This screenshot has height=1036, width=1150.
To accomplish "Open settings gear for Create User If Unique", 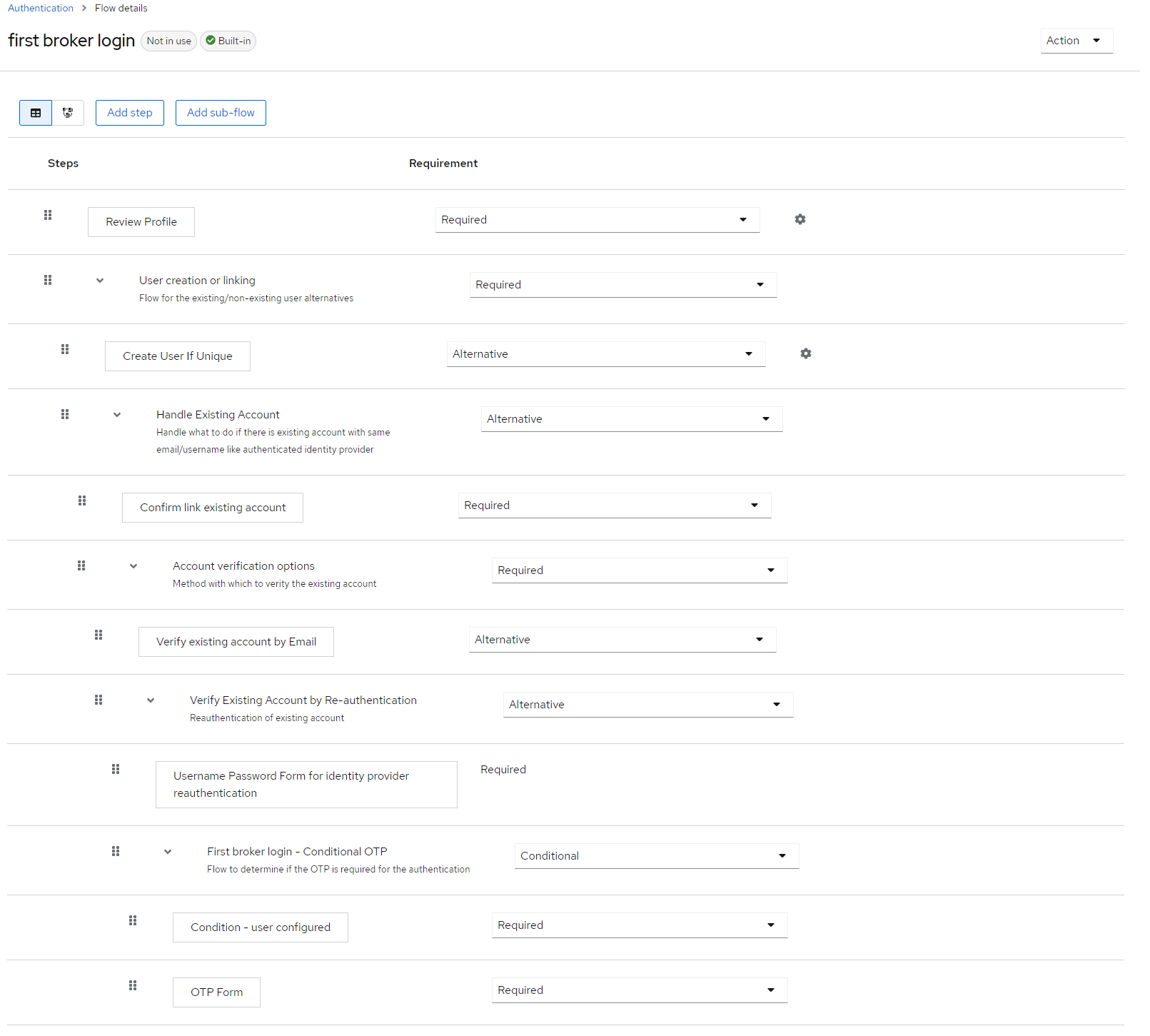I will [x=805, y=354].
